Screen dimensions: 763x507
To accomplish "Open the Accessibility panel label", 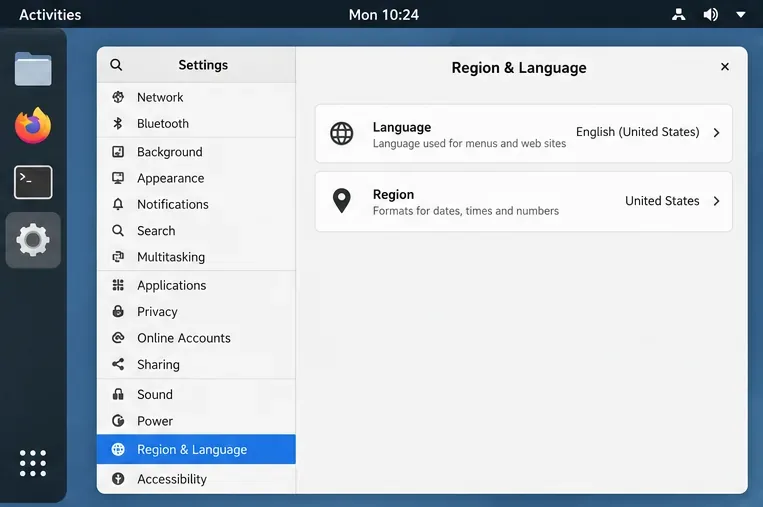I will pyautogui.click(x=172, y=479).
